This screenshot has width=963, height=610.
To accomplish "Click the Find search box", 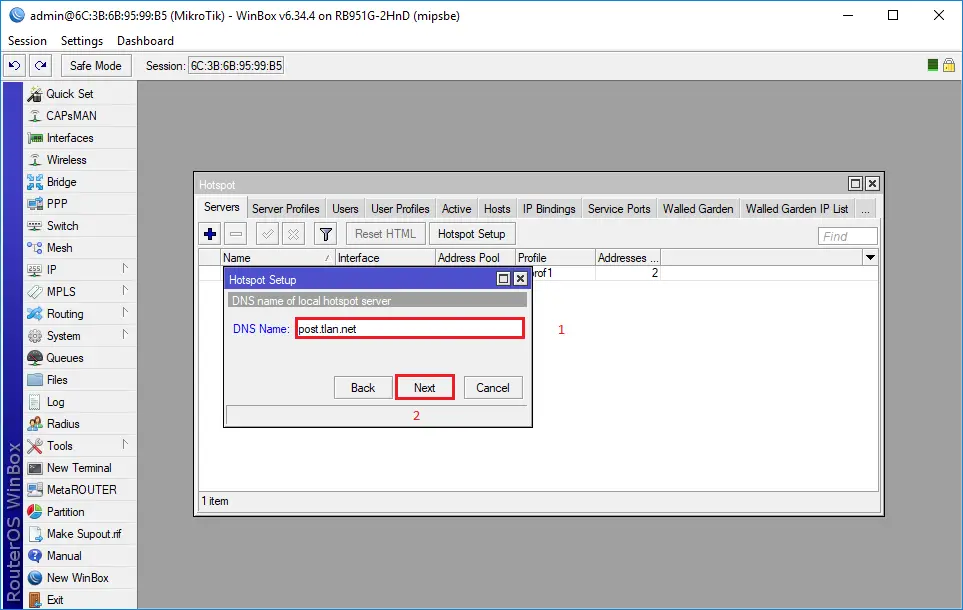I will (848, 236).
